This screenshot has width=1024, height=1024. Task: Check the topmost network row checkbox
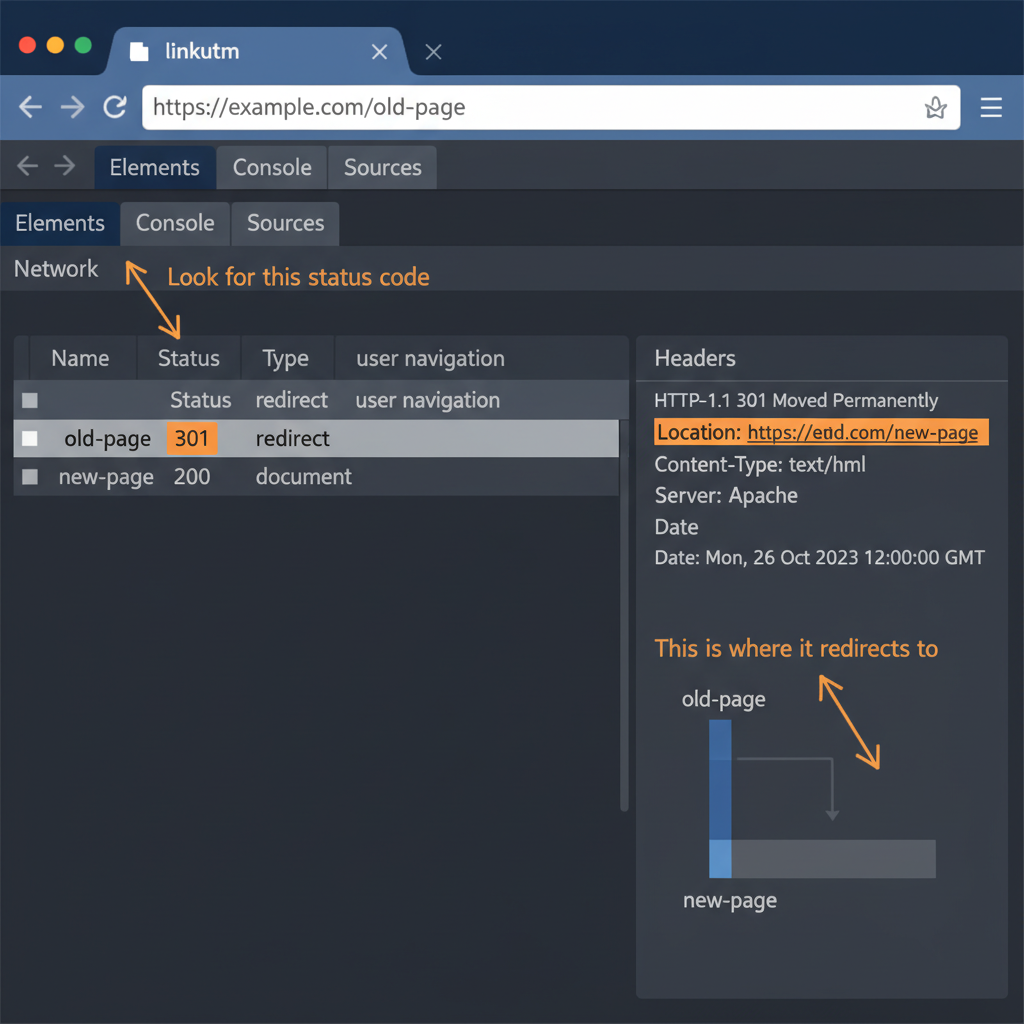pos(29,400)
